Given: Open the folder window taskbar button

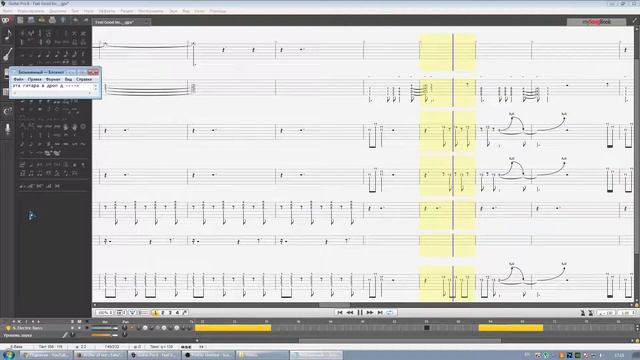Looking at the screenshot, I should coord(261,355).
